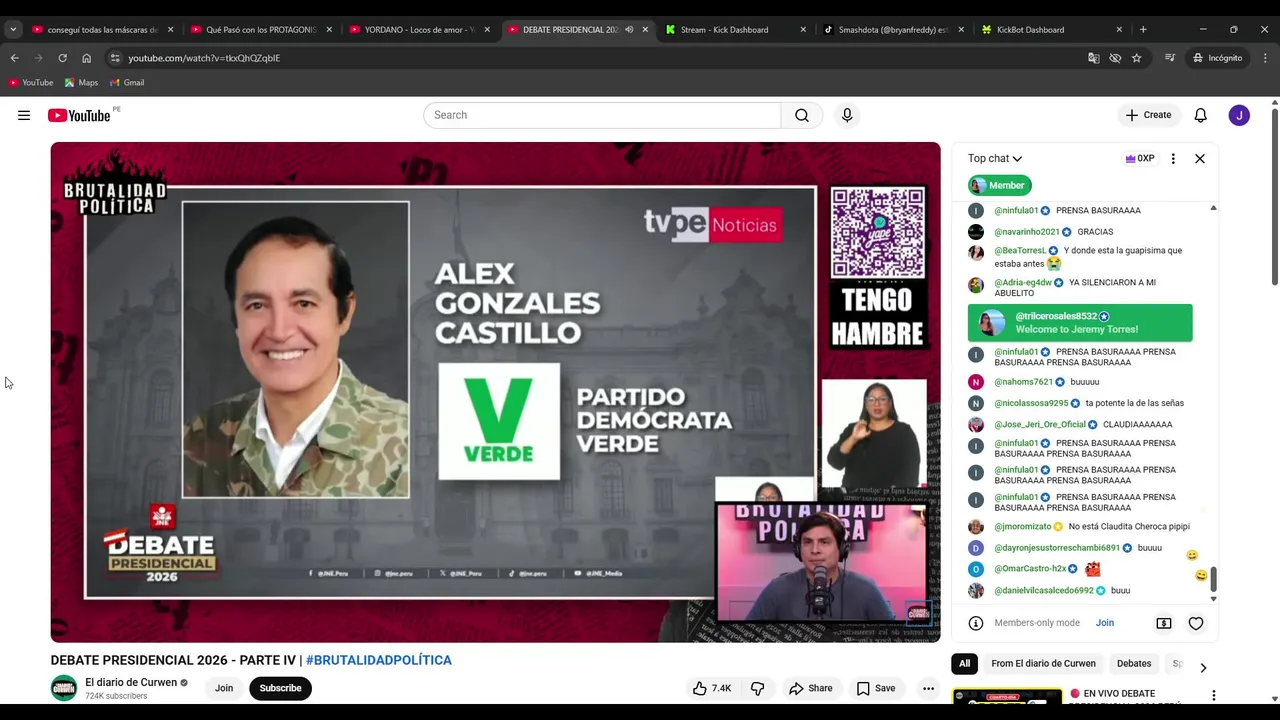
Task: Select 'From El diario de Curwen' chip
Action: point(1043,664)
